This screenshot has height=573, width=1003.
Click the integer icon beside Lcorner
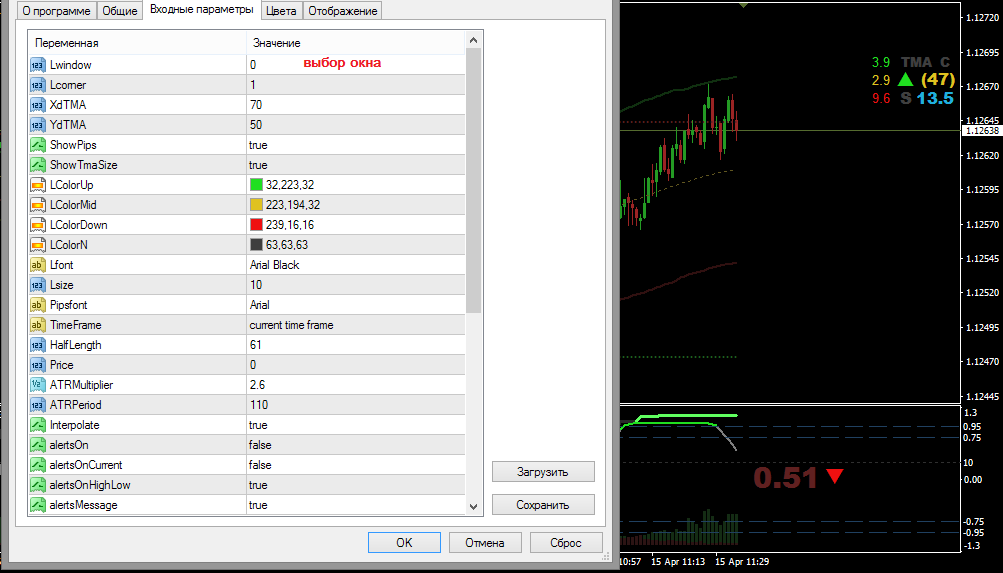coord(38,84)
